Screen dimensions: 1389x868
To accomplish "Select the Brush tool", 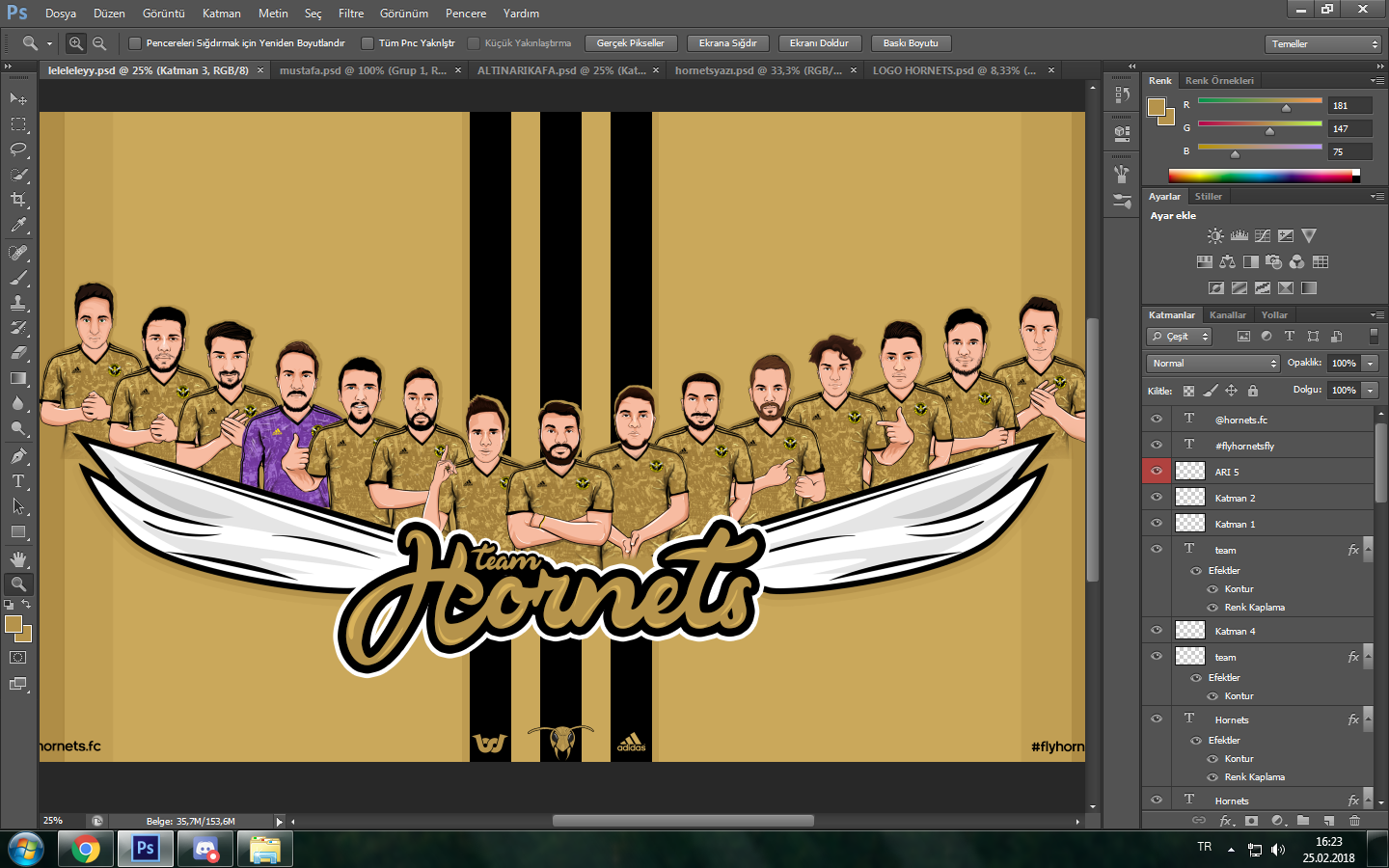I will (x=18, y=278).
